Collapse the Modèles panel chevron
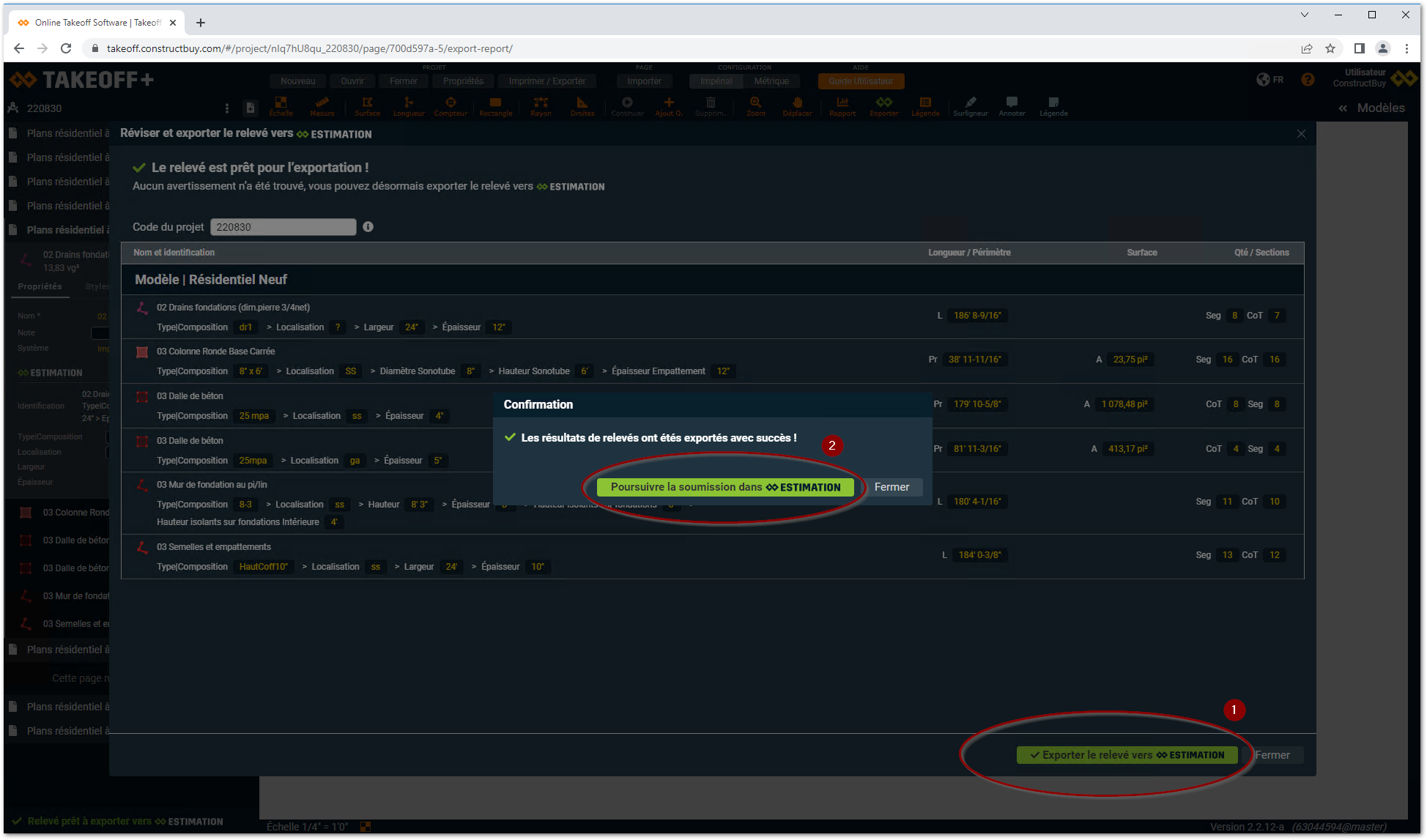The height and width of the screenshot is (840, 1427). 1343,108
